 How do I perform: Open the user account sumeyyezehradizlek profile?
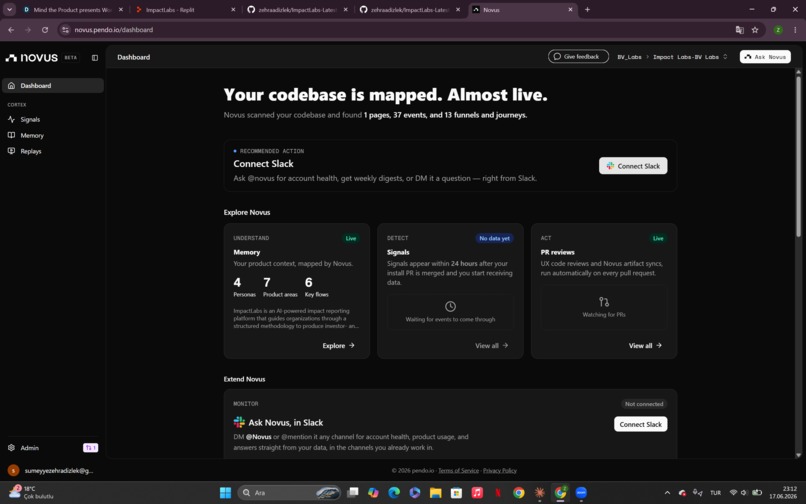point(51,471)
